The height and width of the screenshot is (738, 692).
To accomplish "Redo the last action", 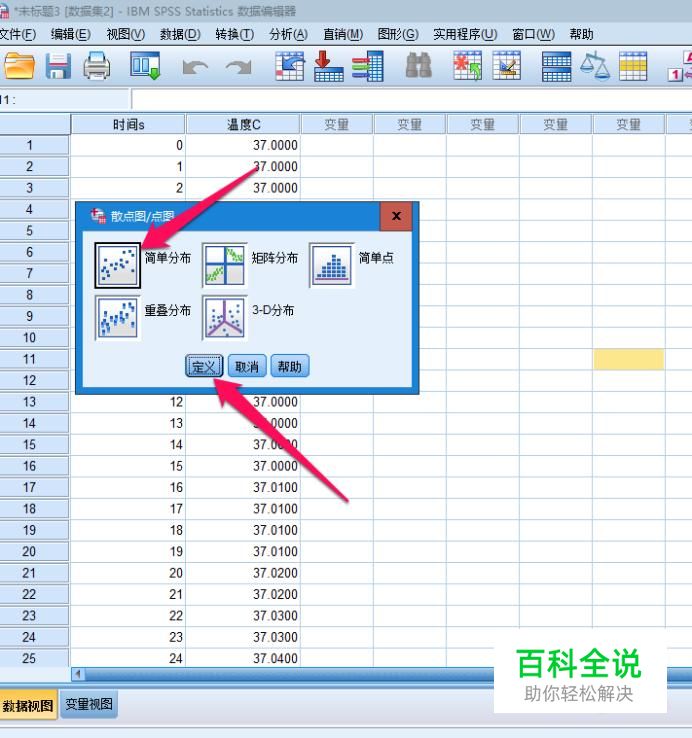I will click(x=238, y=67).
